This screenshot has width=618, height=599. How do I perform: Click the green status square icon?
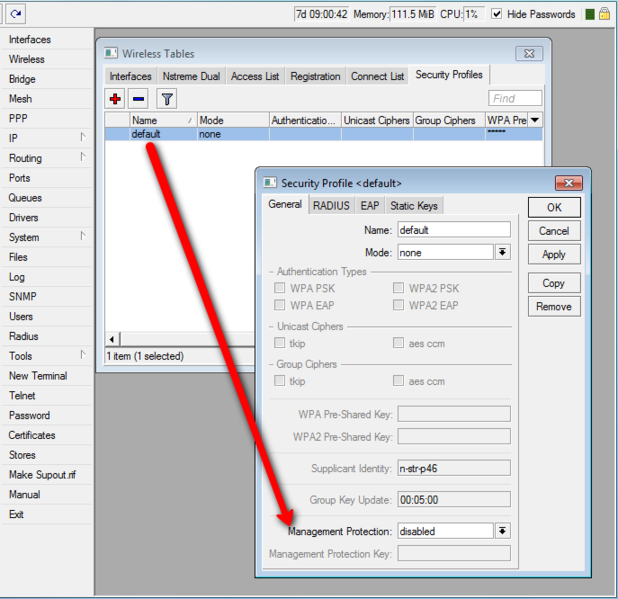coord(590,14)
